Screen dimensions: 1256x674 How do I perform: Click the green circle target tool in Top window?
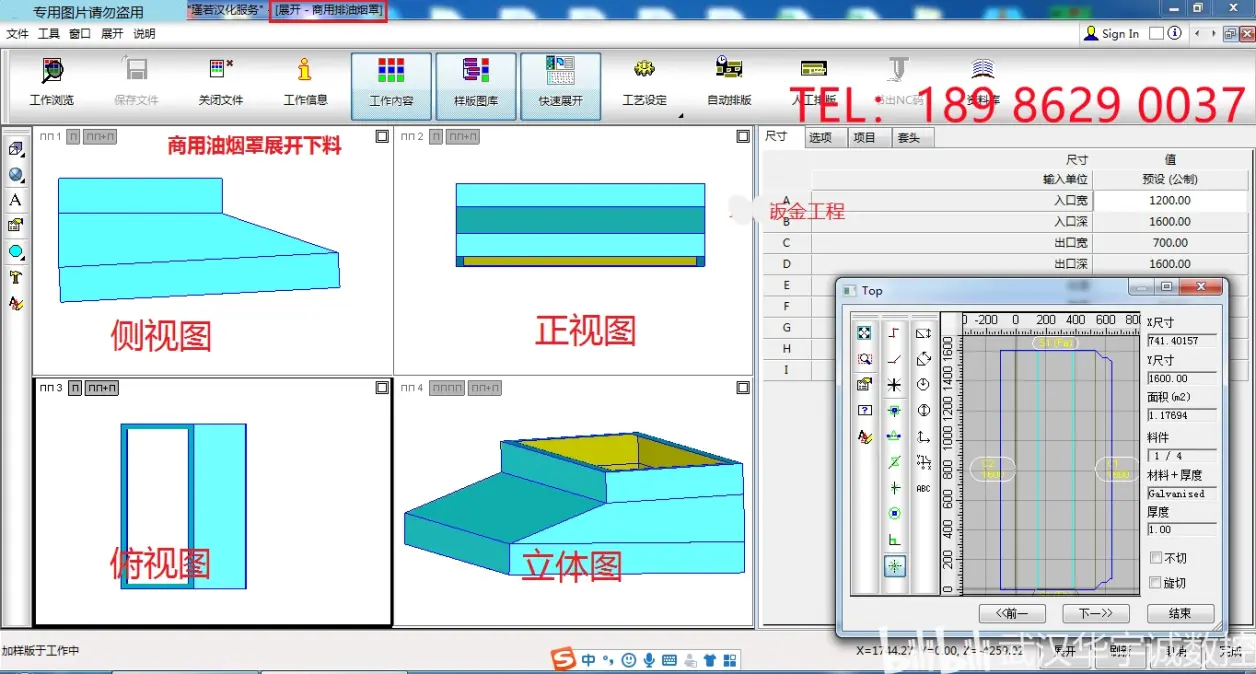click(894, 514)
